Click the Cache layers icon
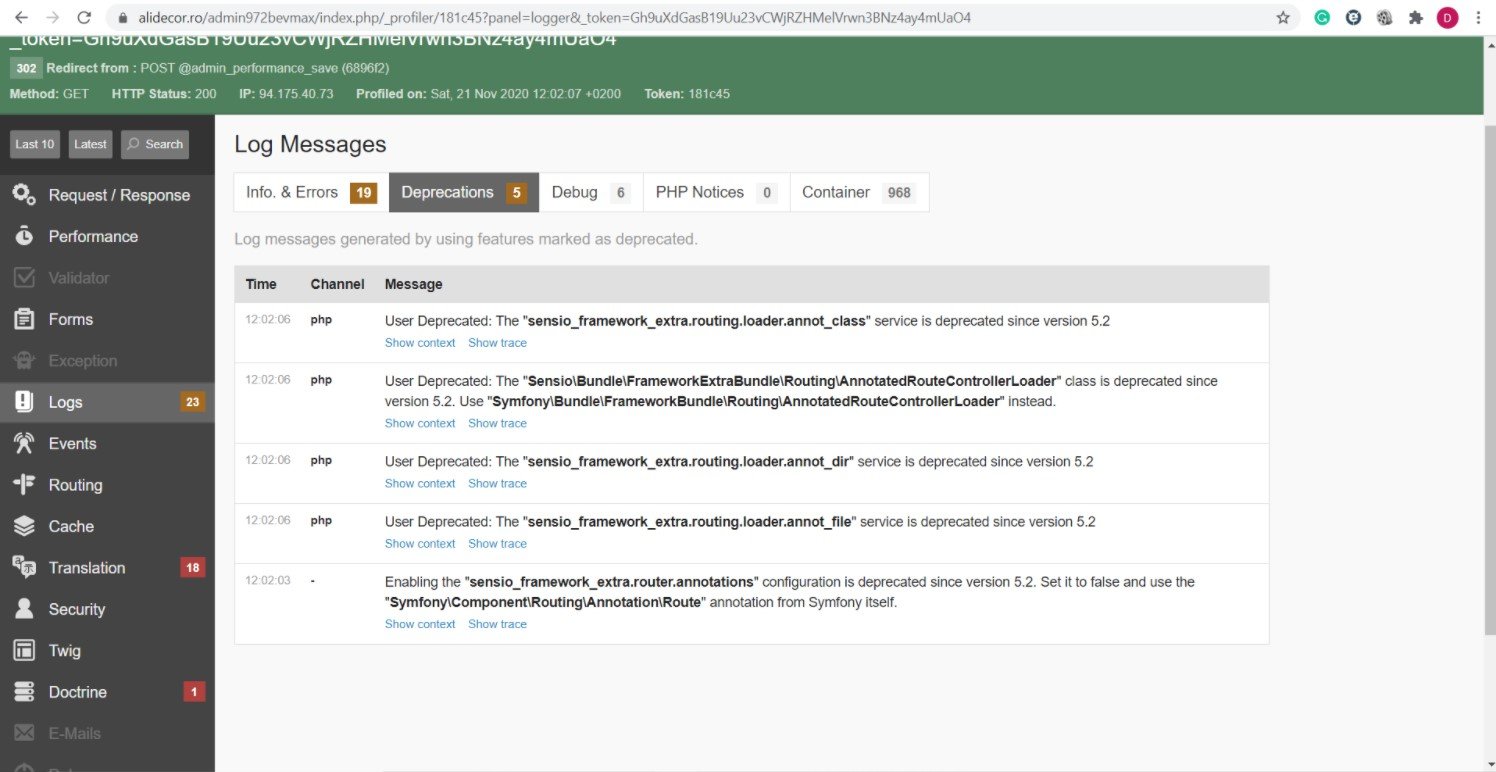The width and height of the screenshot is (1496, 772). click(x=24, y=526)
